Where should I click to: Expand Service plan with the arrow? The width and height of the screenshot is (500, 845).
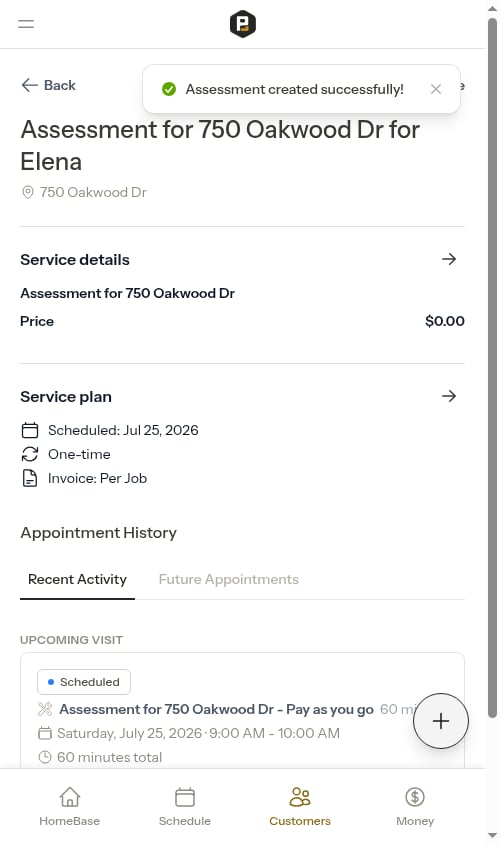(449, 396)
